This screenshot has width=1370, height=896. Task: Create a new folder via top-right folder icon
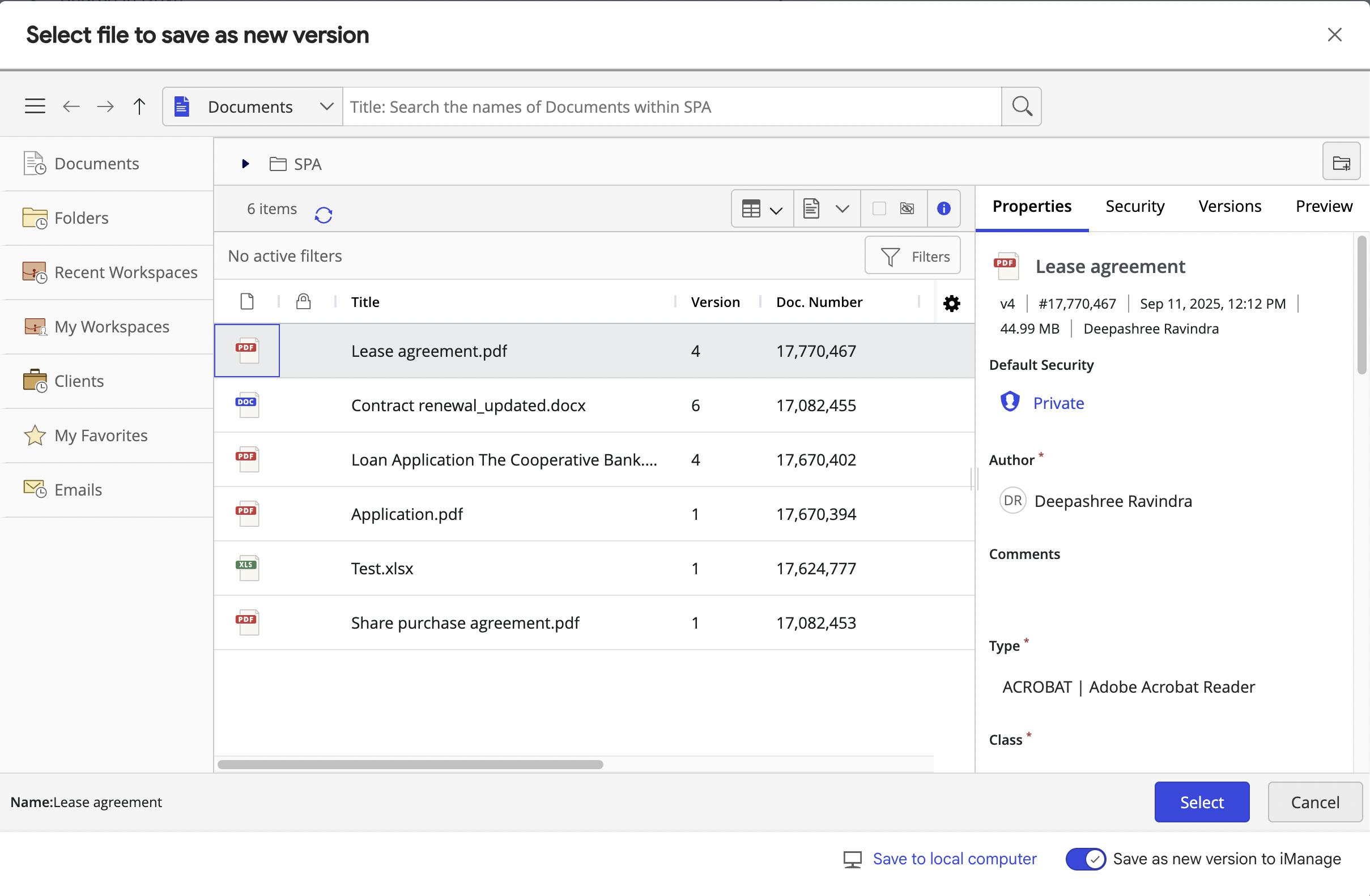pyautogui.click(x=1341, y=162)
